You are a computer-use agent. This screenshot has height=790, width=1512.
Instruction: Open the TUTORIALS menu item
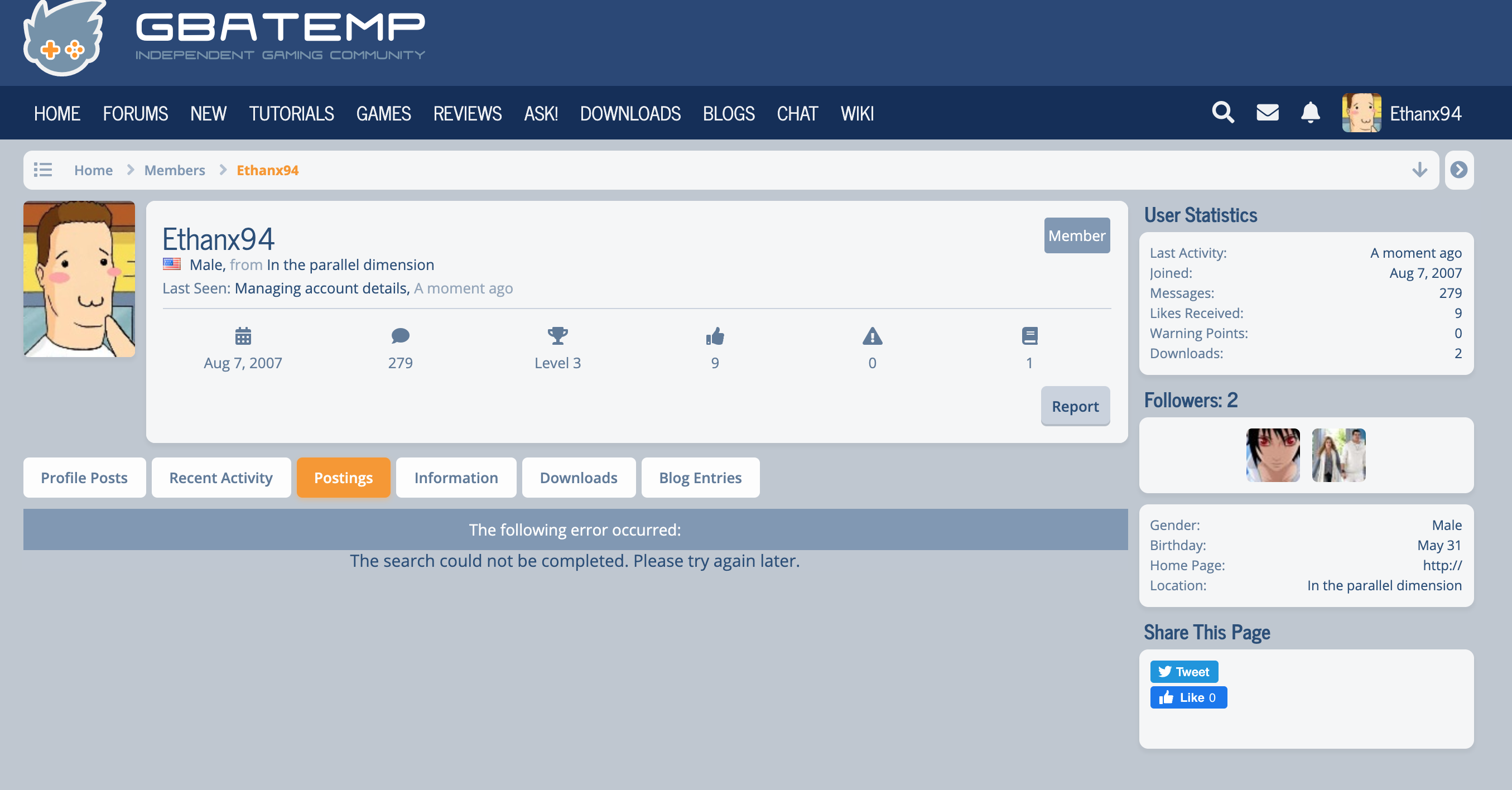[292, 113]
